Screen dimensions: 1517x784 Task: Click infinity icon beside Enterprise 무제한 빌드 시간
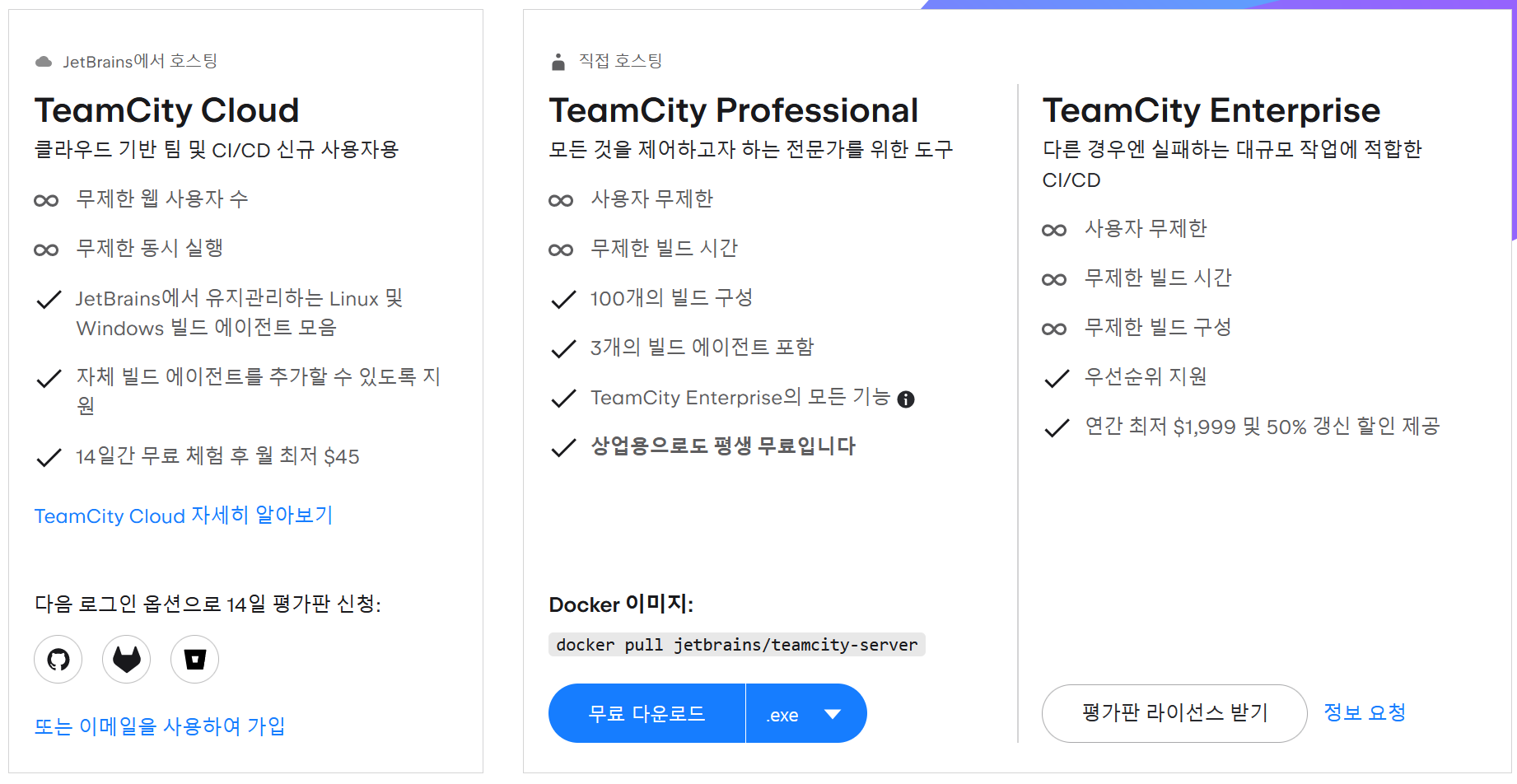click(x=1054, y=279)
